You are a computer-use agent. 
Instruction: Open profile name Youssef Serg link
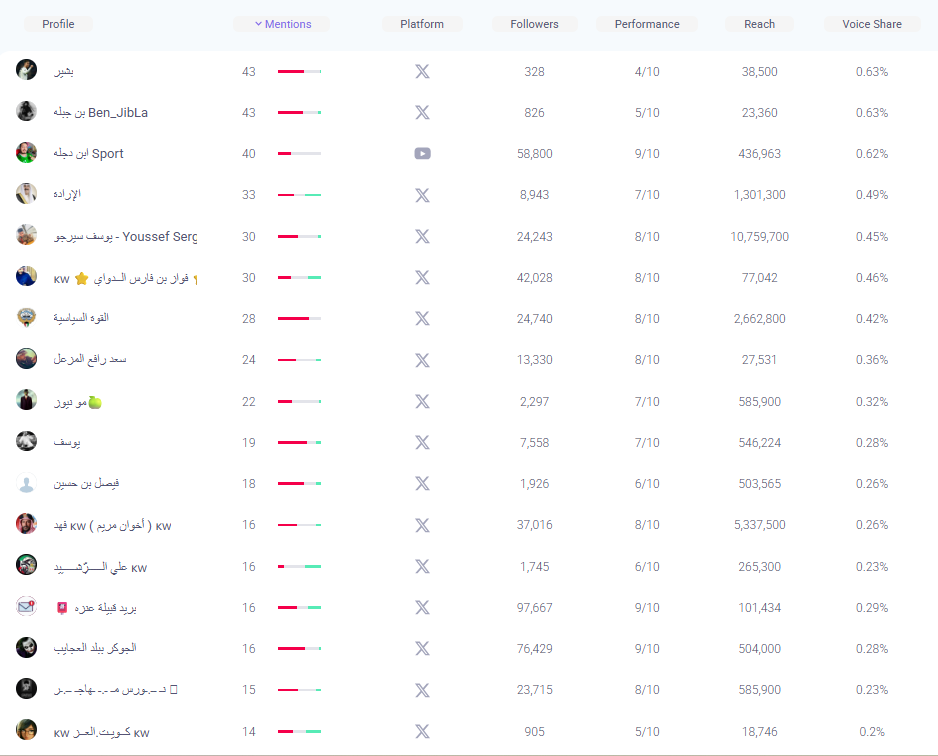click(125, 237)
